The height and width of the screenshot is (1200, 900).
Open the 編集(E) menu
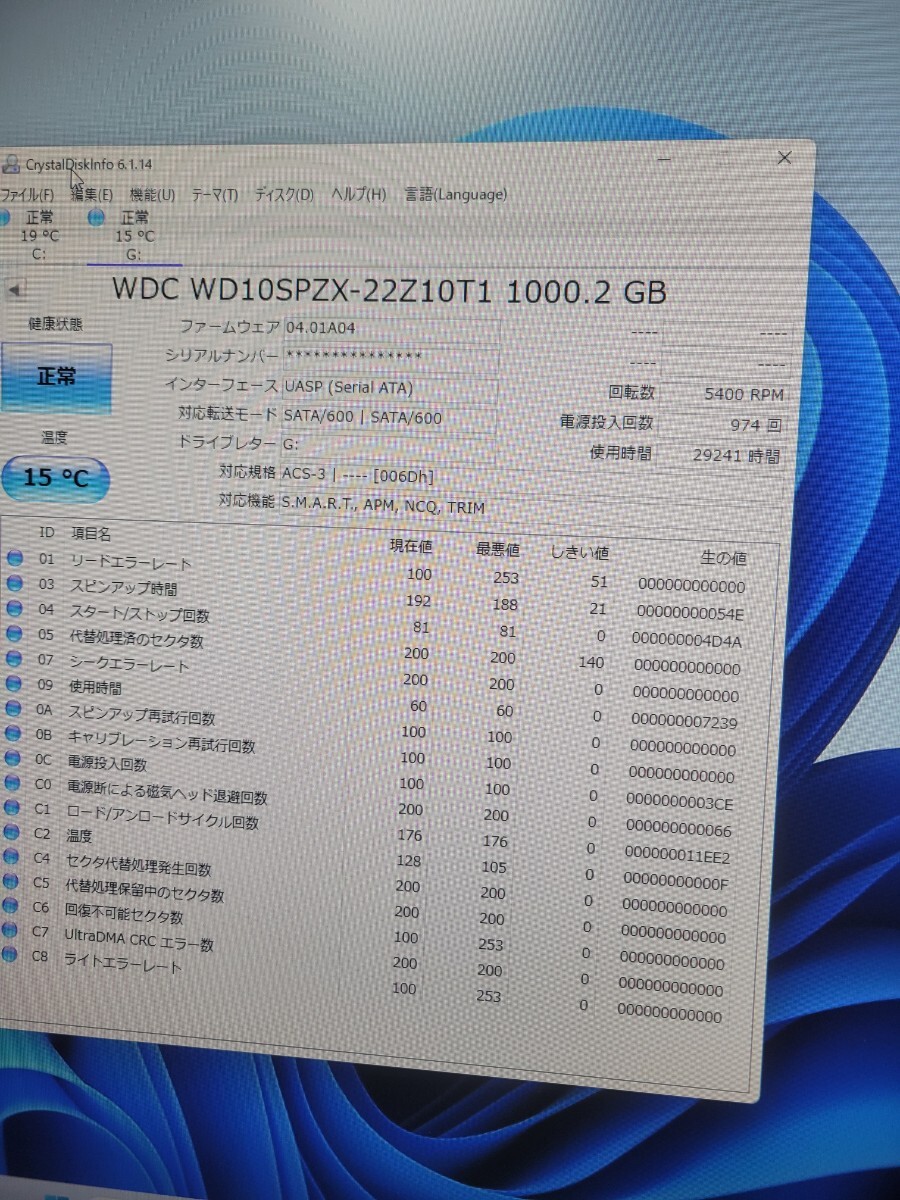pyautogui.click(x=92, y=194)
